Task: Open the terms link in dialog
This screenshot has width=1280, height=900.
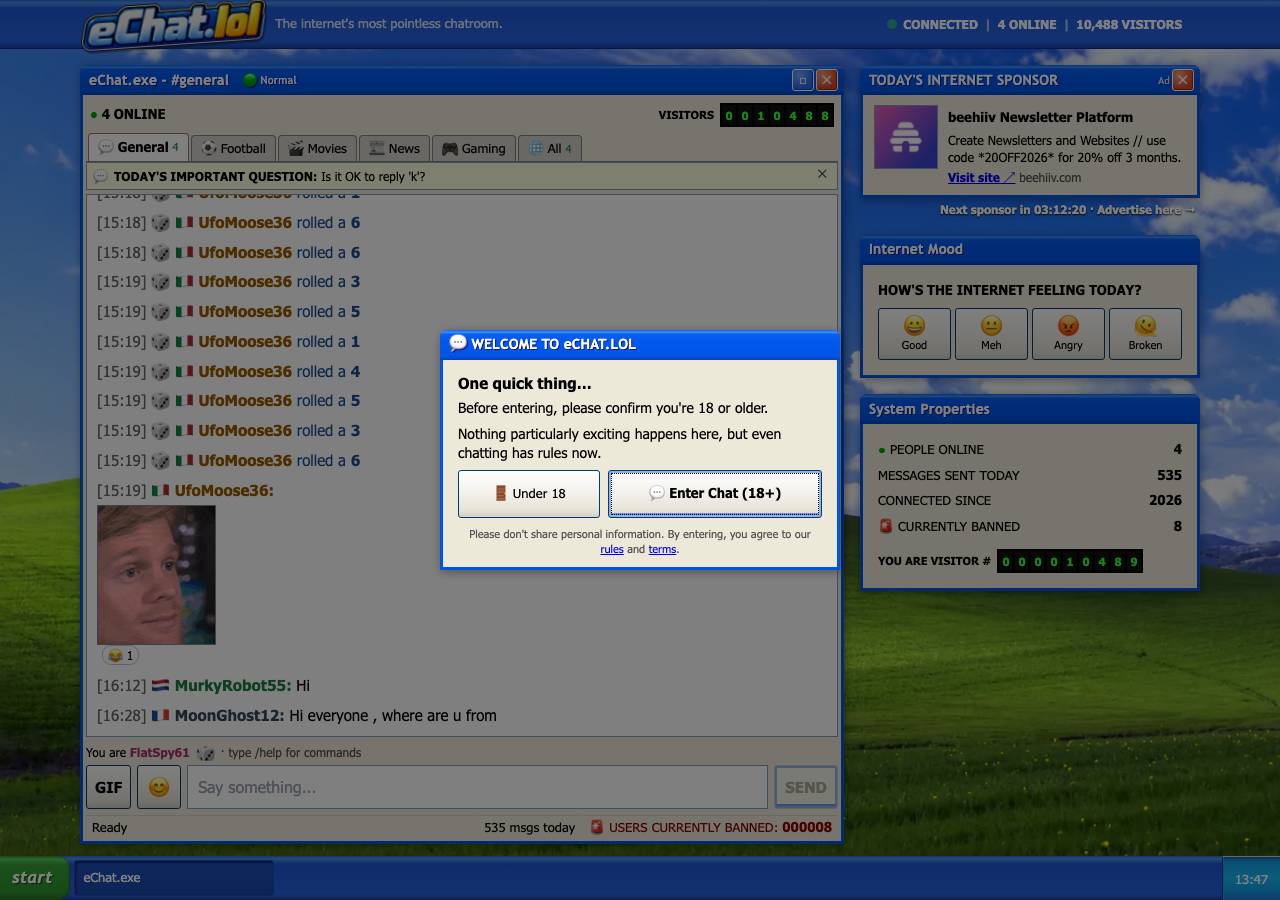Action: [x=662, y=549]
